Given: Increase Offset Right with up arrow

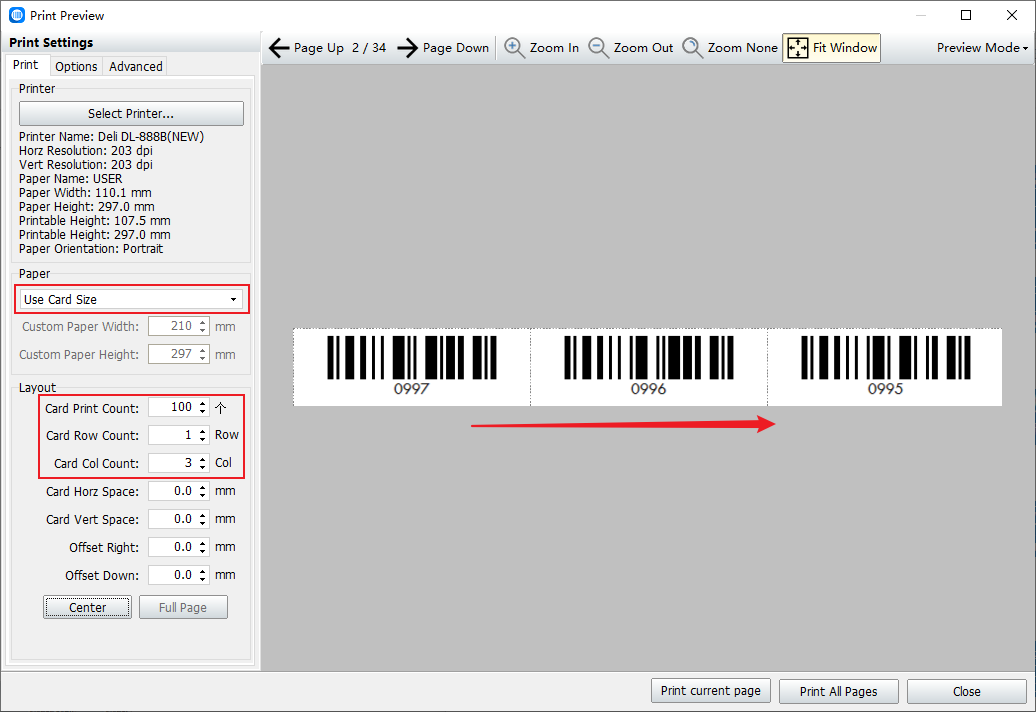Looking at the screenshot, I should click(x=203, y=542).
